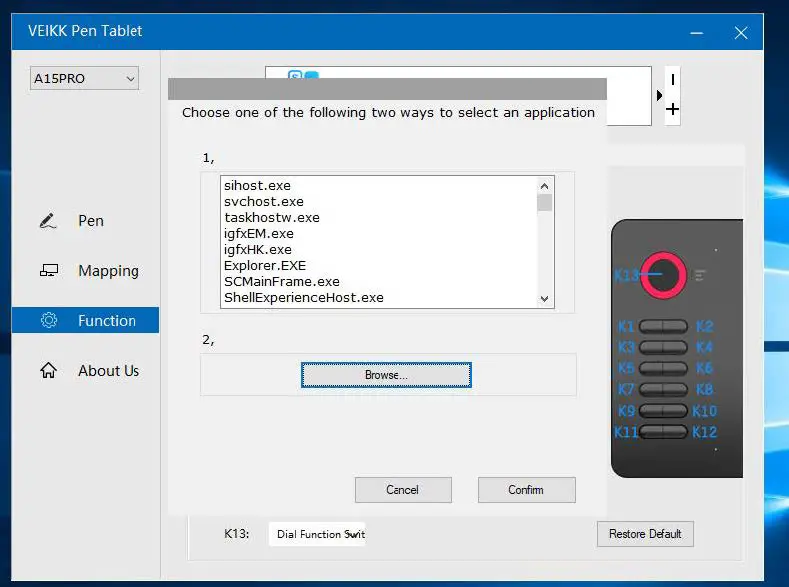Viewport: 789px width, 587px height.
Task: Select svchost.exe in the process list
Action: (x=264, y=202)
